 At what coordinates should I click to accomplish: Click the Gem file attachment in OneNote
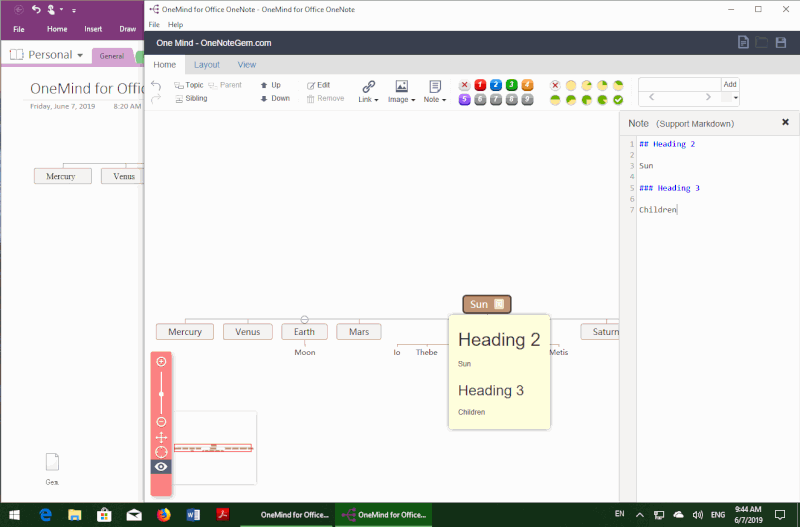(52, 469)
